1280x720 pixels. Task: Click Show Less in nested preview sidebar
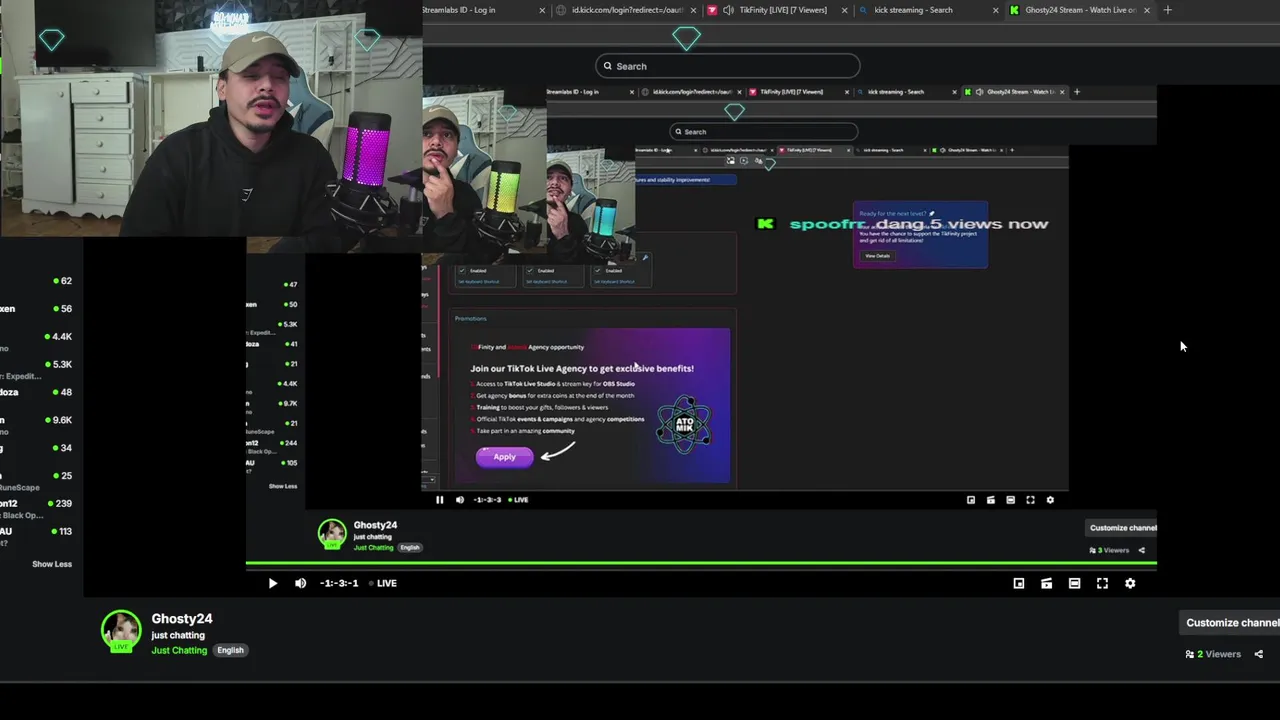pos(283,486)
